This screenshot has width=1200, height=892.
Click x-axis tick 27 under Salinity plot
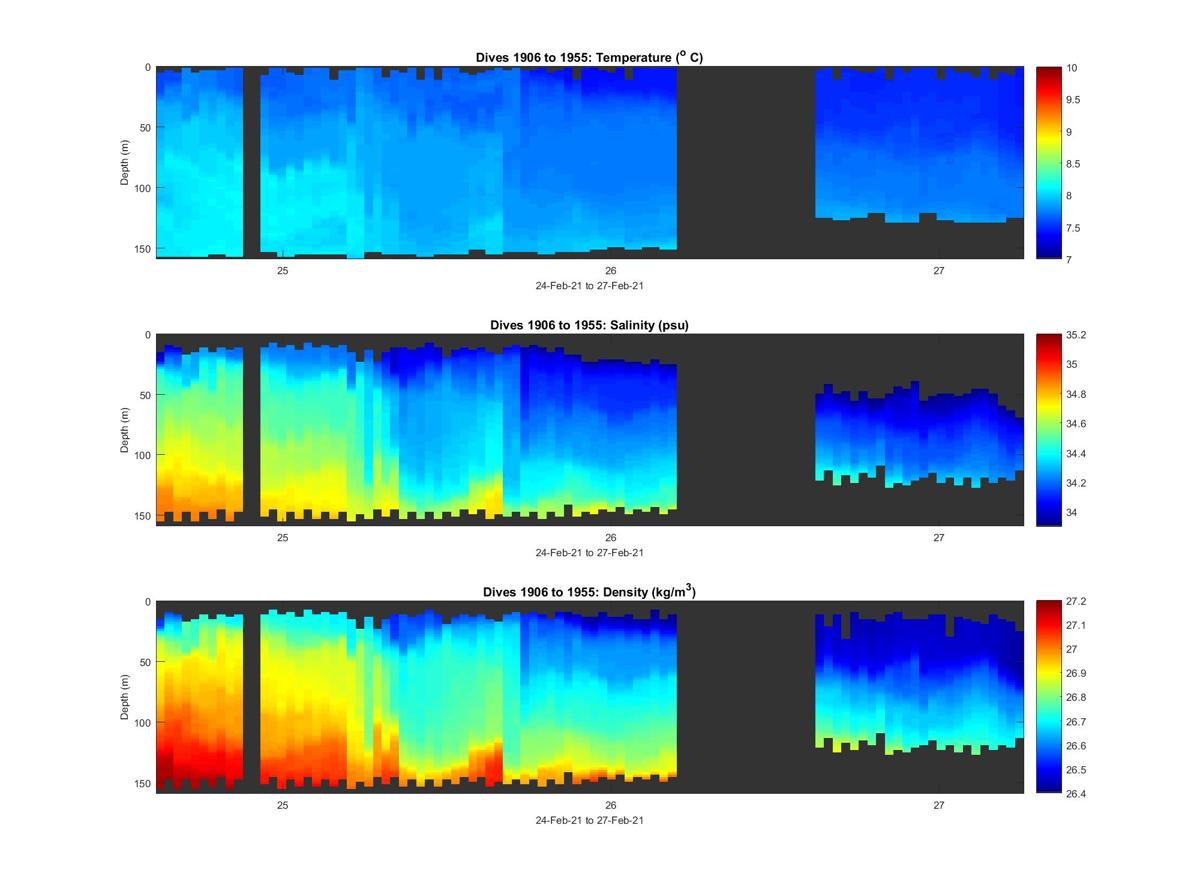(x=939, y=538)
